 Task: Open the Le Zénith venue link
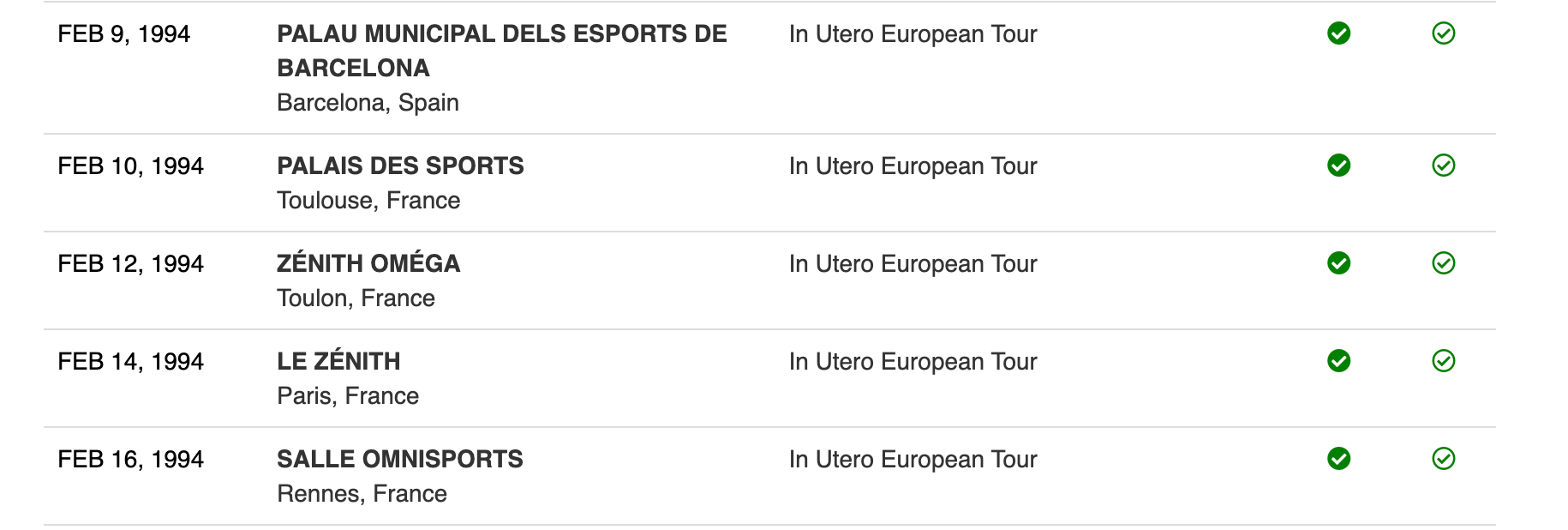338,361
